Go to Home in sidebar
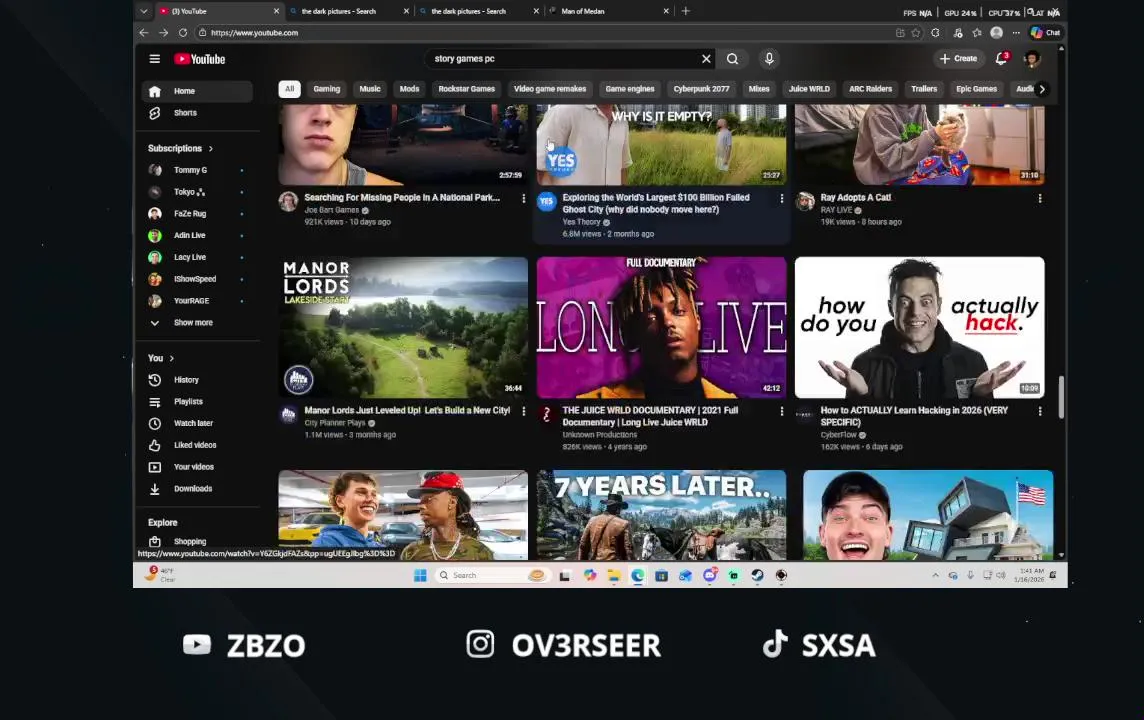The height and width of the screenshot is (720, 1144). (197, 91)
